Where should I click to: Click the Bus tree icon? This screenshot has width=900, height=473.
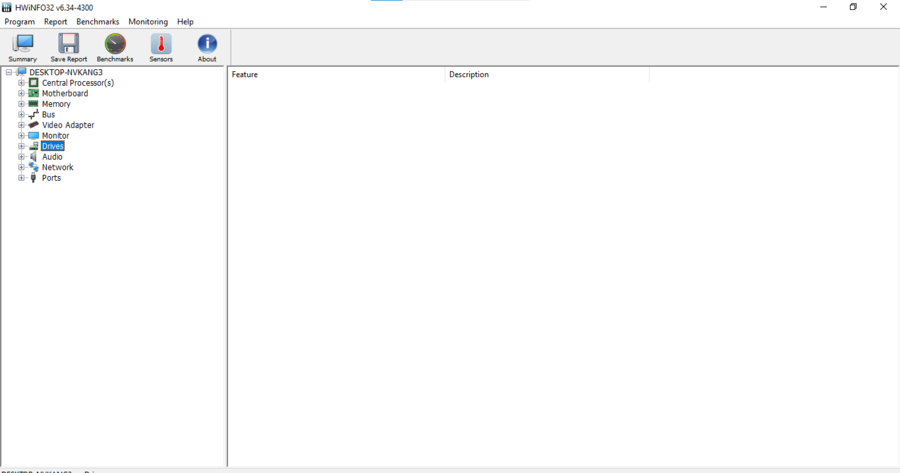(x=34, y=114)
